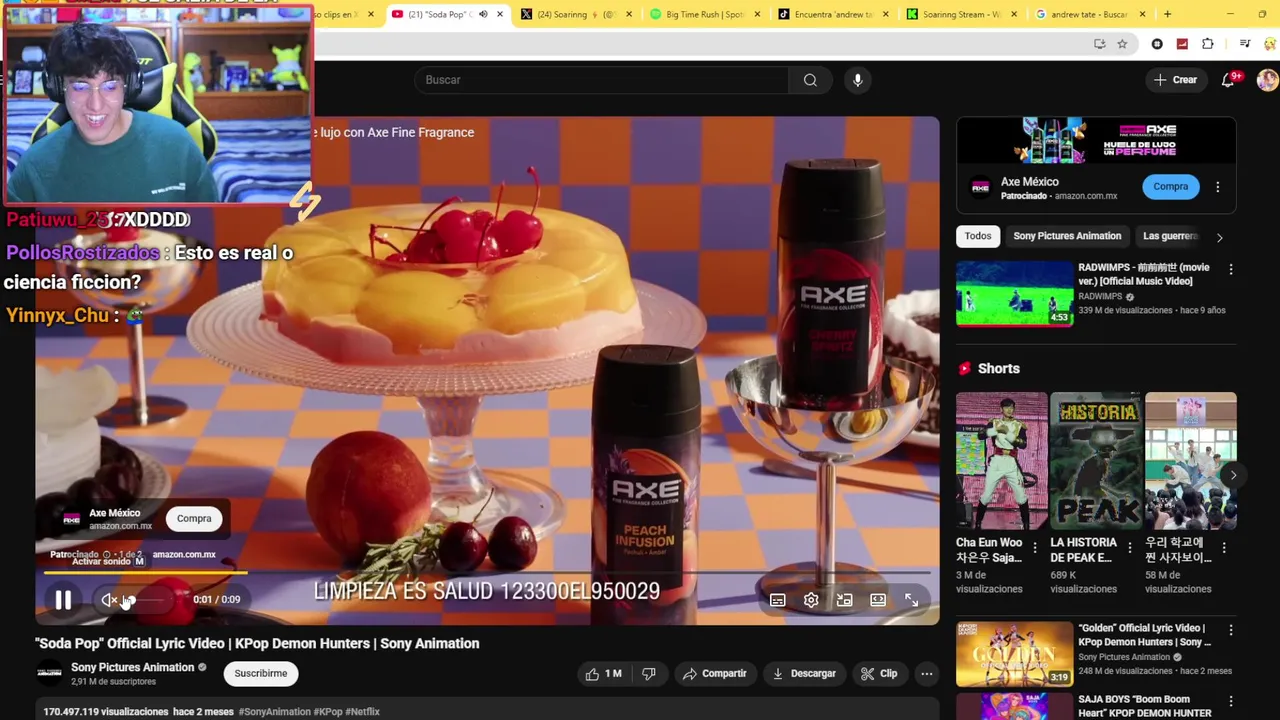
Task: Click the Descargar download button
Action: coord(804,674)
